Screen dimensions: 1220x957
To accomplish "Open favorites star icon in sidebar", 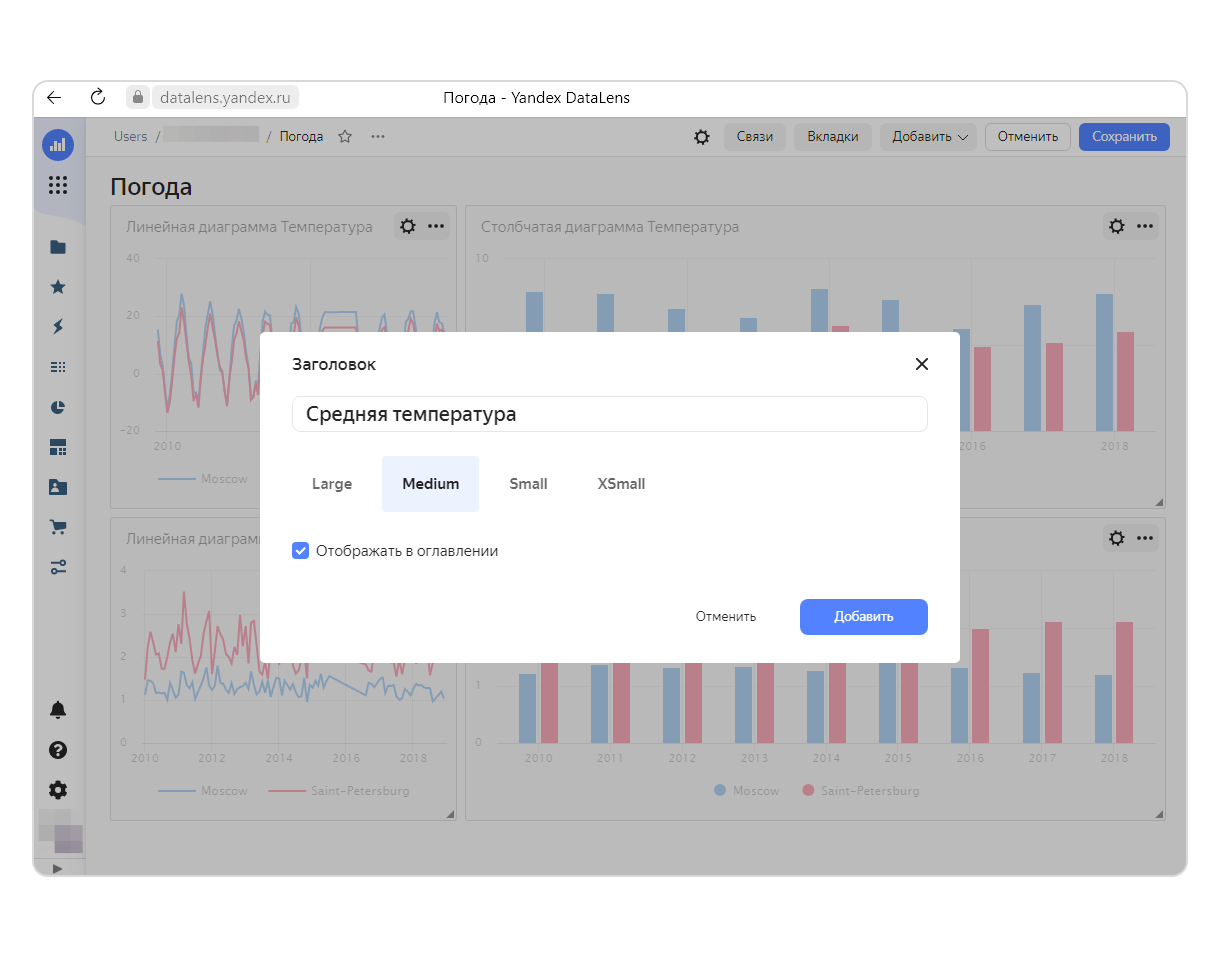I will [x=58, y=287].
